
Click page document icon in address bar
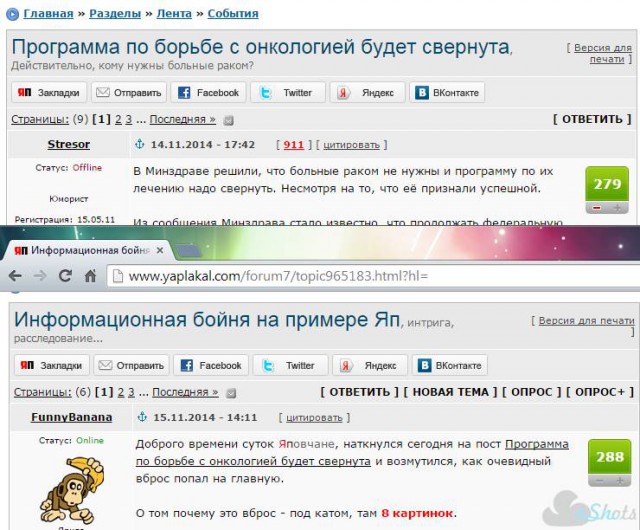(118, 276)
